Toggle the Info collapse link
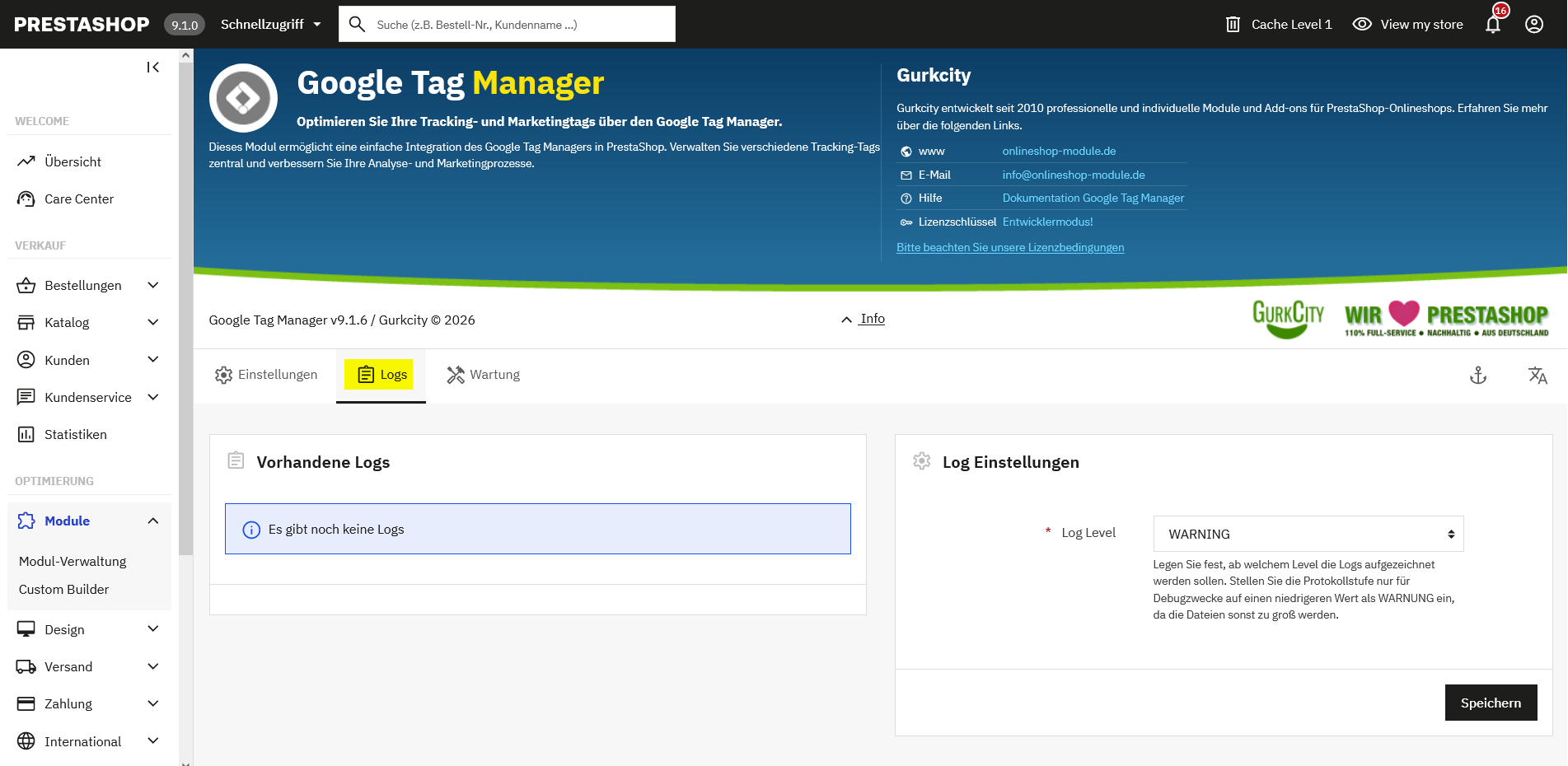 point(863,319)
